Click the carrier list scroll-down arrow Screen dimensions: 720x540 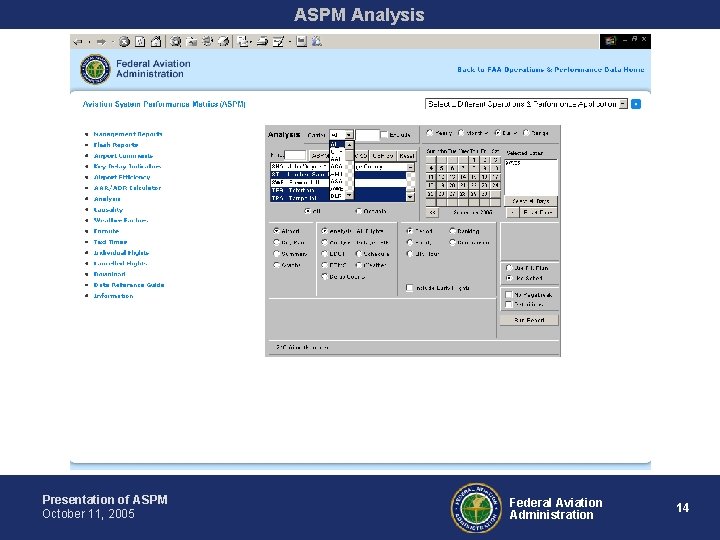[349, 195]
